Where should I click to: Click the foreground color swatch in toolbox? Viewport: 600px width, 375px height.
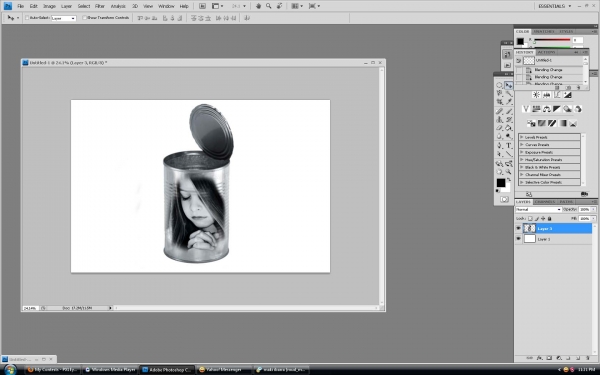501,183
